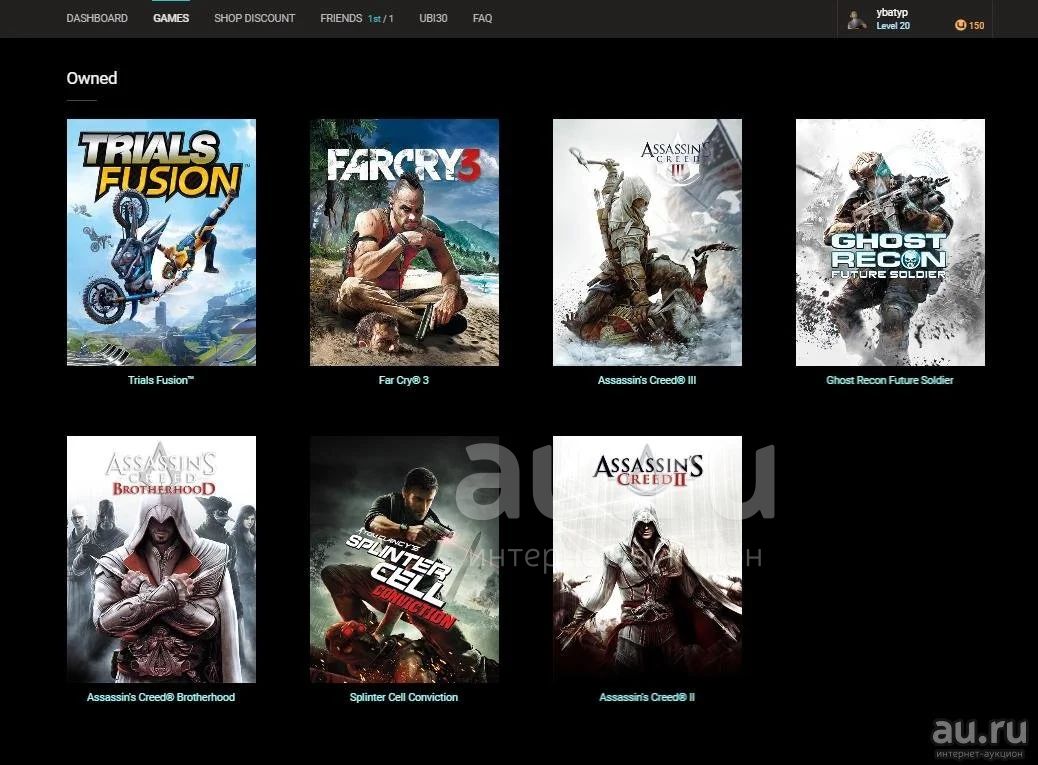Click the Splinter Cell Conviction title link
The image size is (1038, 765).
click(x=404, y=697)
